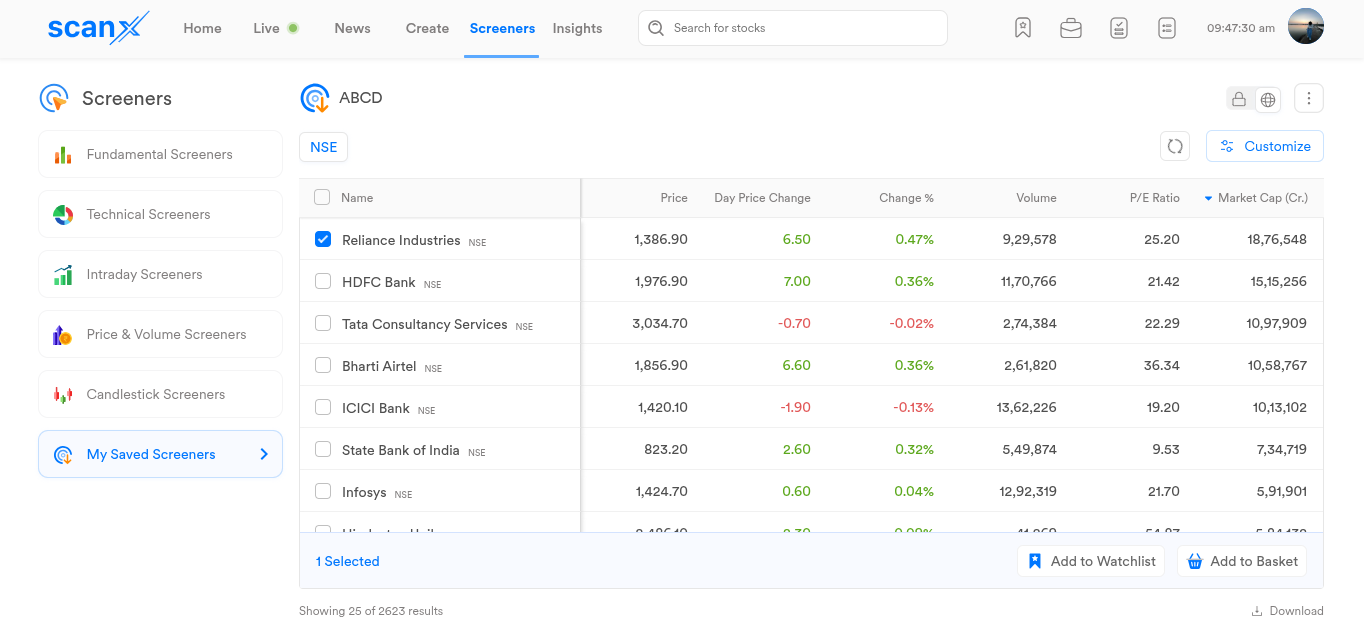Toggle the select-all checkbox in Name header
This screenshot has width=1364, height=629.
point(322,198)
